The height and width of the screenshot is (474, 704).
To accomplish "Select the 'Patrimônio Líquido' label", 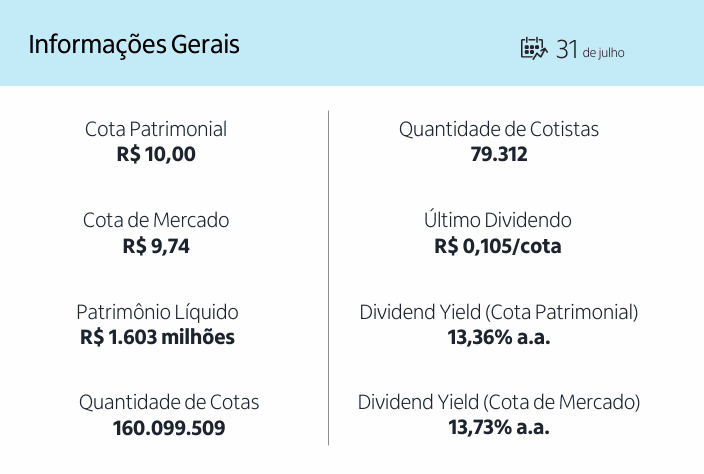I will 157,312.
